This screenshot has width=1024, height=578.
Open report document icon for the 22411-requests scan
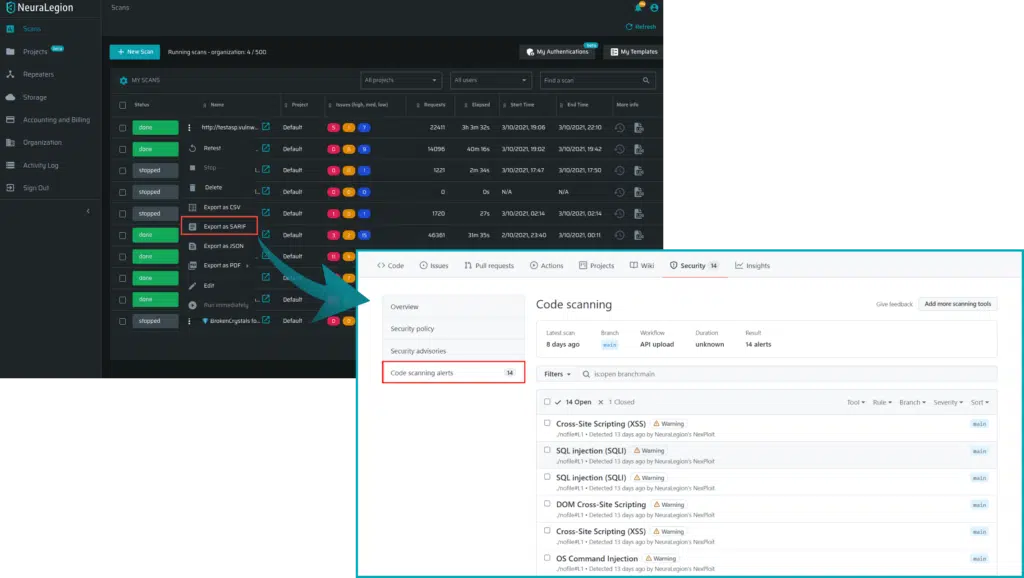pyautogui.click(x=639, y=128)
